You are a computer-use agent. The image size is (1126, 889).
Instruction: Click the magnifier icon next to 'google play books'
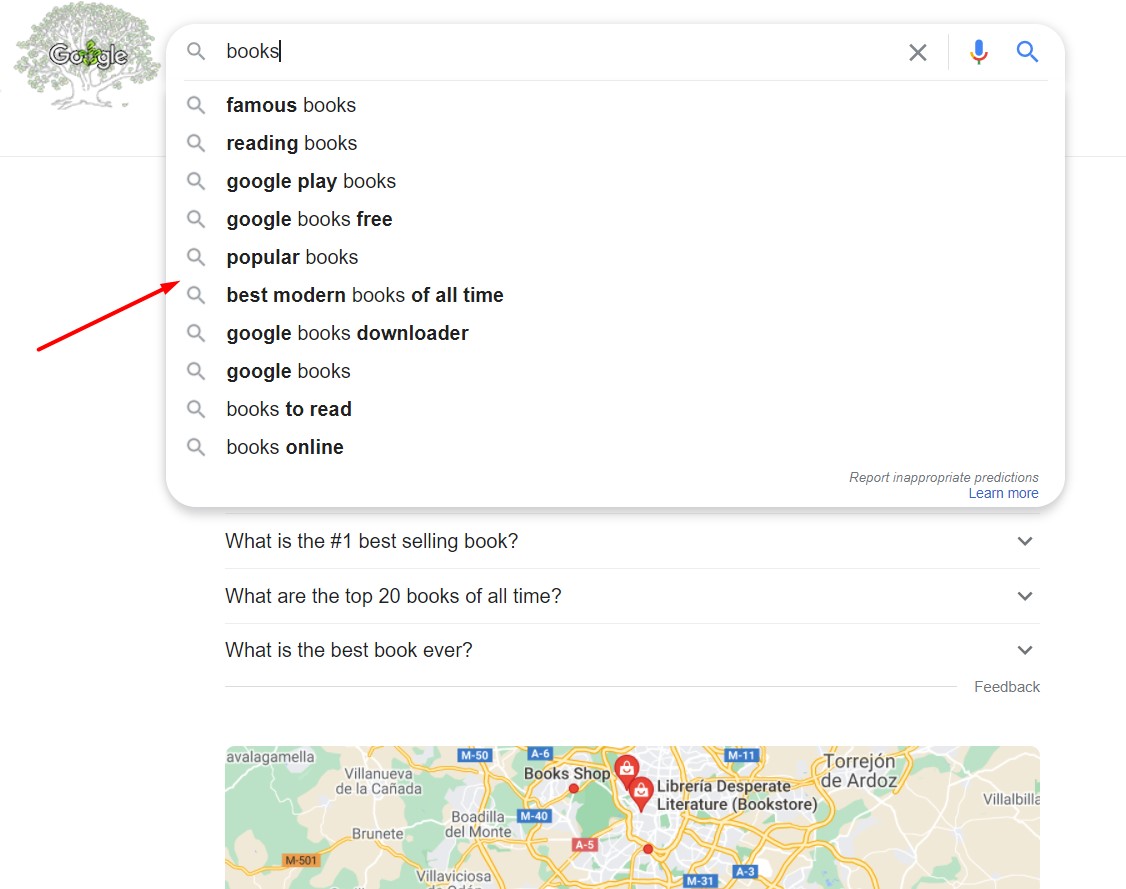[x=196, y=181]
